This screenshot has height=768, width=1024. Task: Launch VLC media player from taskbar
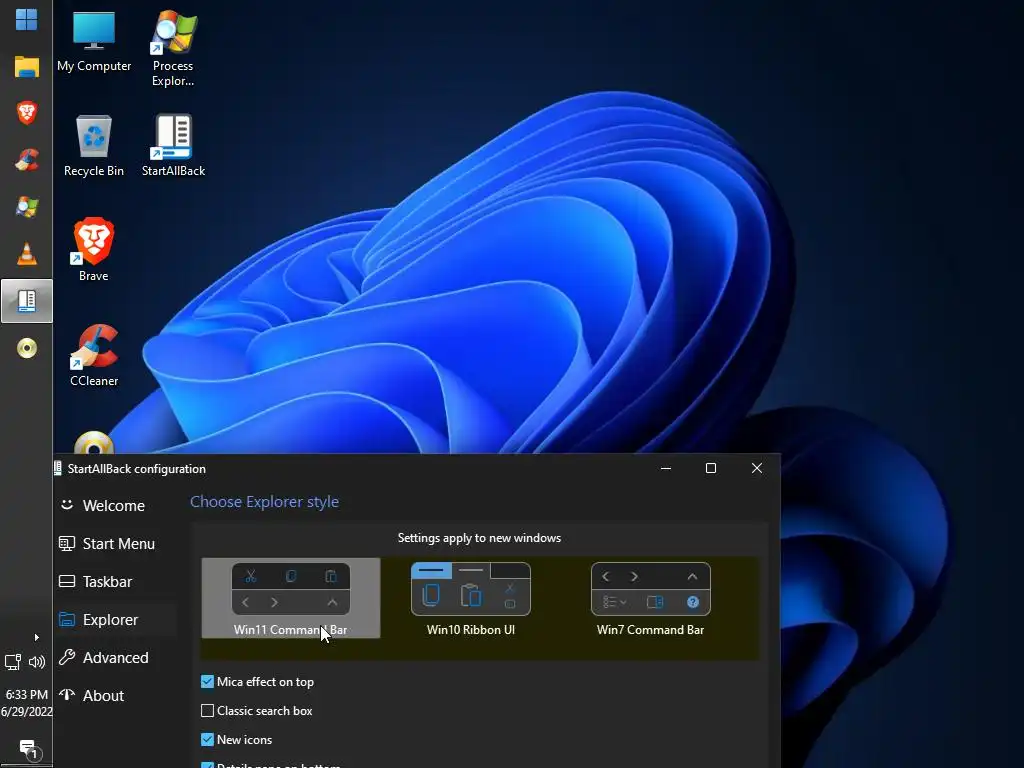click(x=26, y=253)
